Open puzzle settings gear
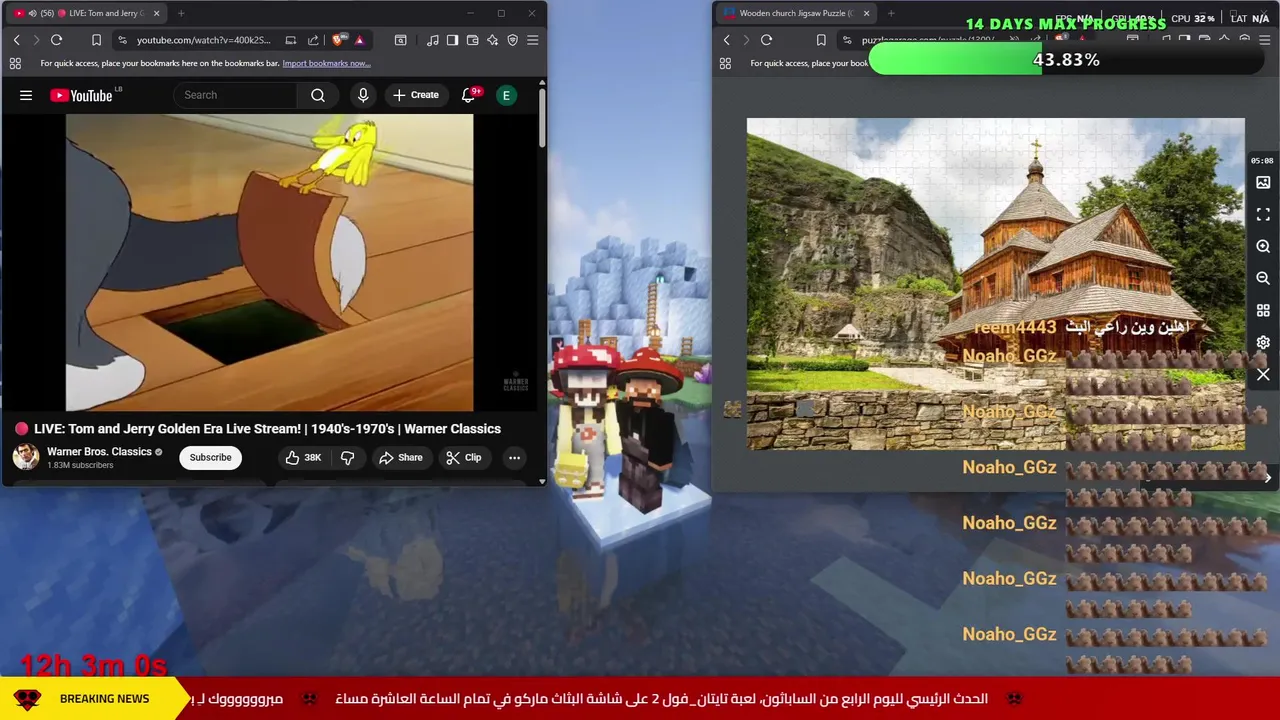1280x720 pixels. [x=1263, y=342]
